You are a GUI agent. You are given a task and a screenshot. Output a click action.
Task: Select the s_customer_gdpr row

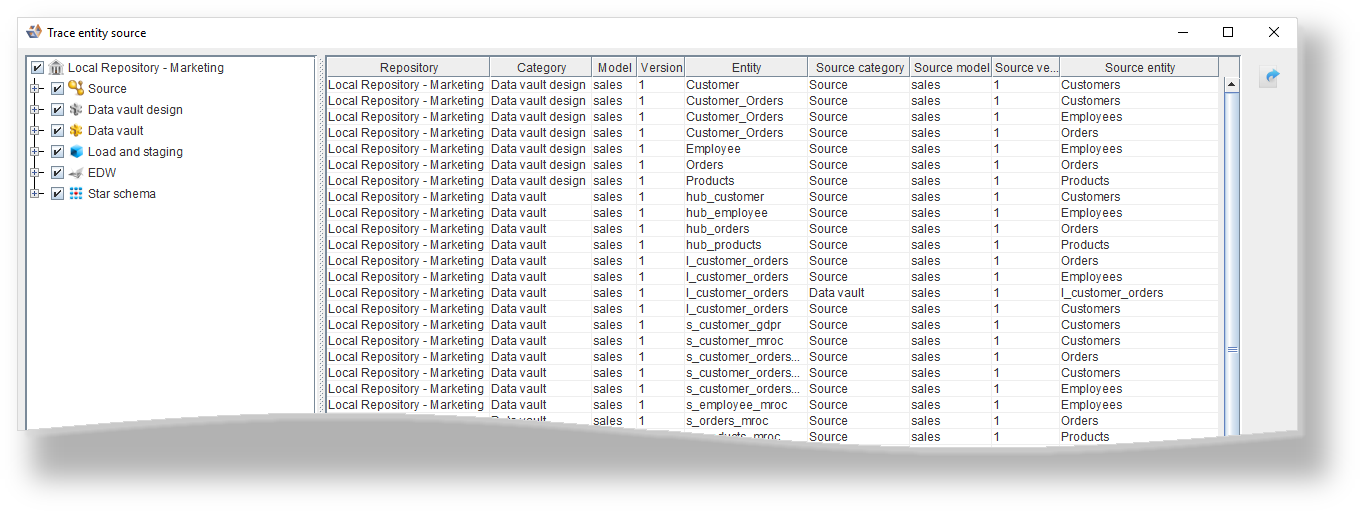point(731,325)
